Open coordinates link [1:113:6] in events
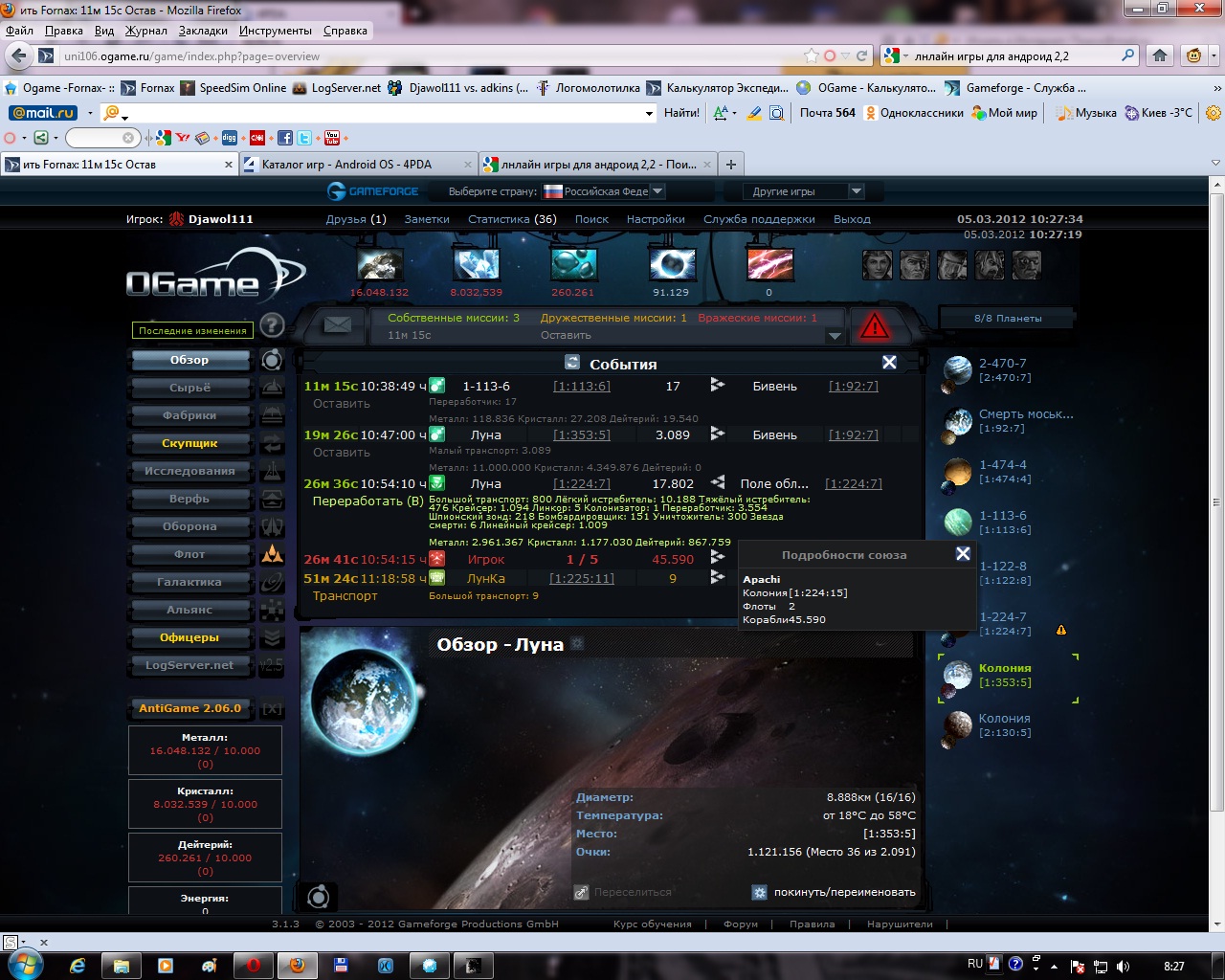The width and height of the screenshot is (1225, 980). tap(582, 386)
